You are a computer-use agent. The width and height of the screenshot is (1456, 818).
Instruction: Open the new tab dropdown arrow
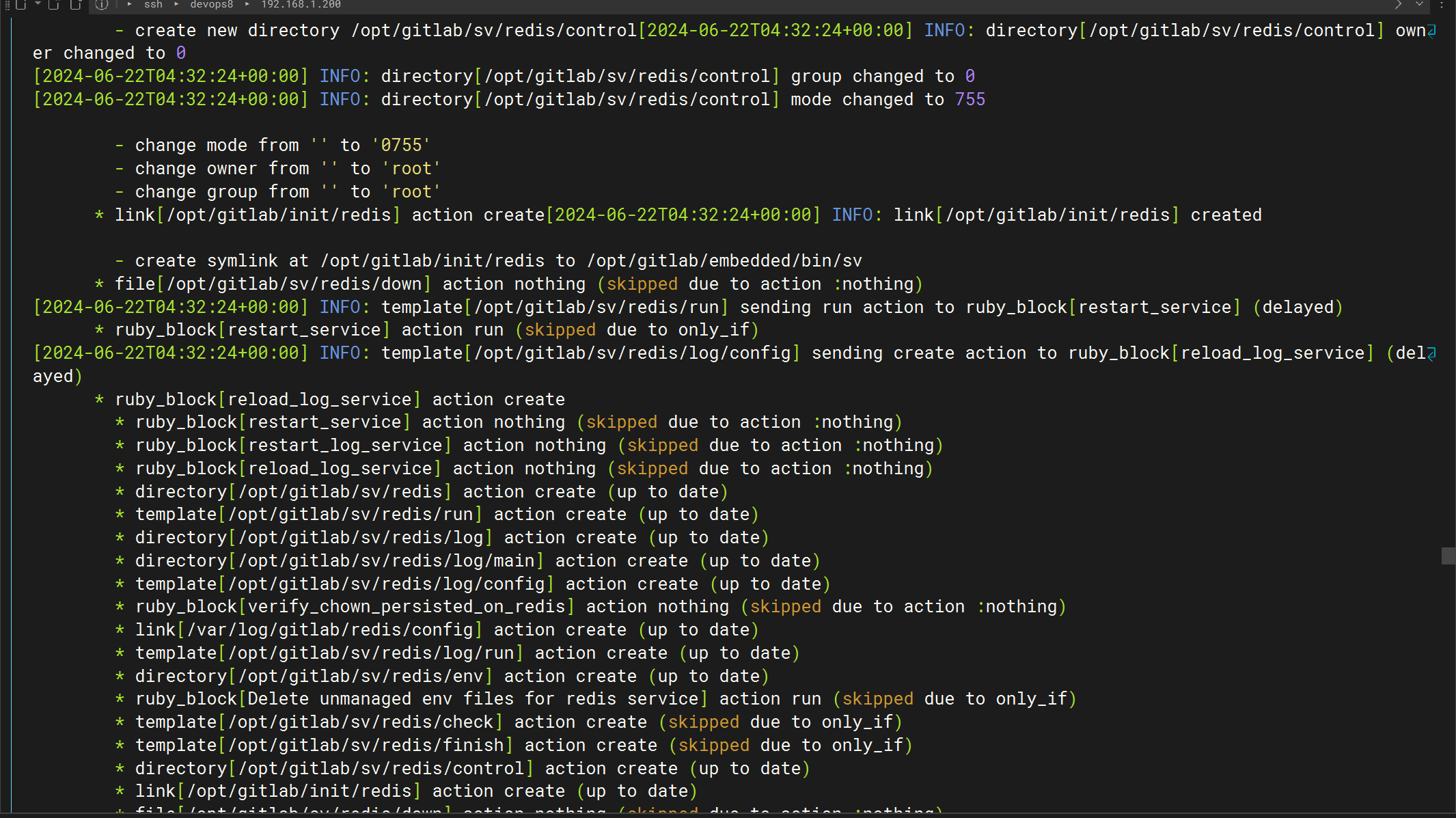point(38,3)
